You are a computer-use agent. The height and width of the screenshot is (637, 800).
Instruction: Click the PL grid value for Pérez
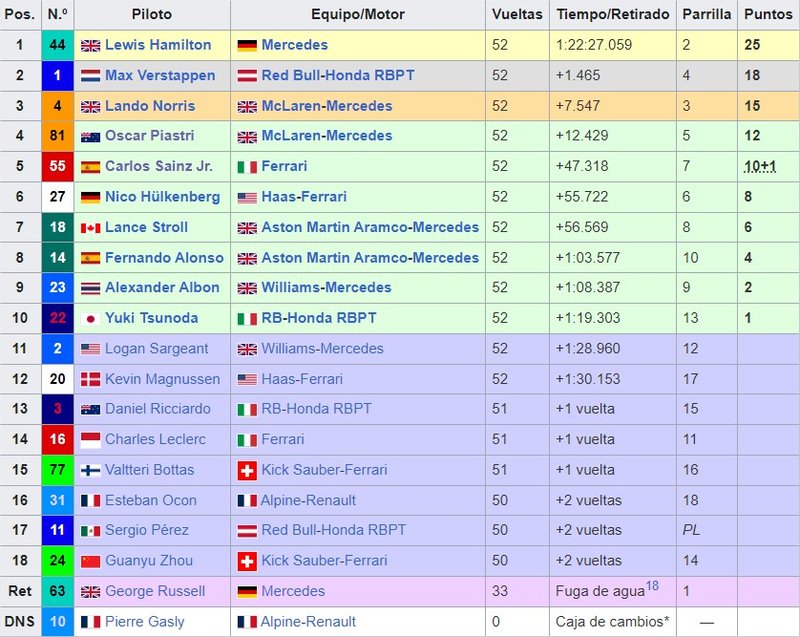pos(691,530)
